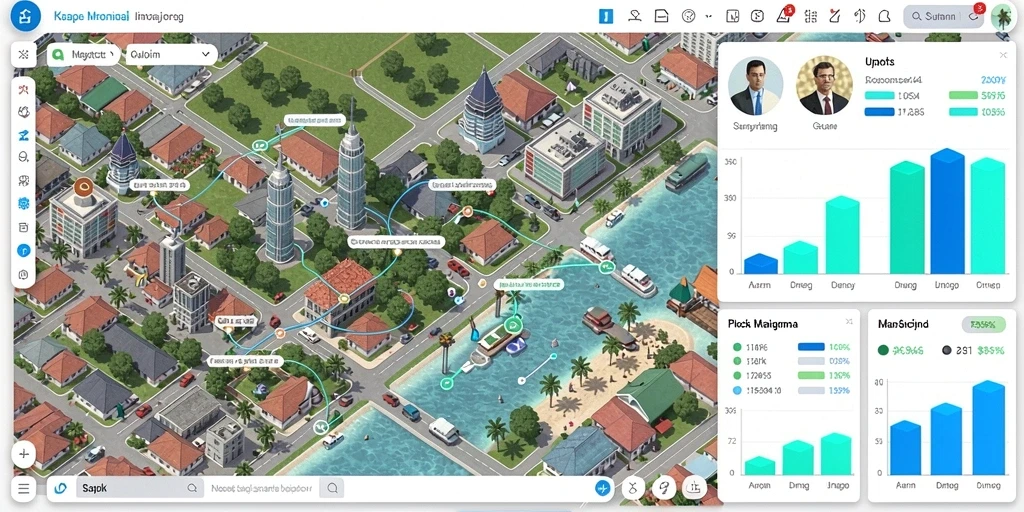The width and height of the screenshot is (1024, 512).
Task: Click the dark green dot first in Plock Maigama
Action: [737, 347]
